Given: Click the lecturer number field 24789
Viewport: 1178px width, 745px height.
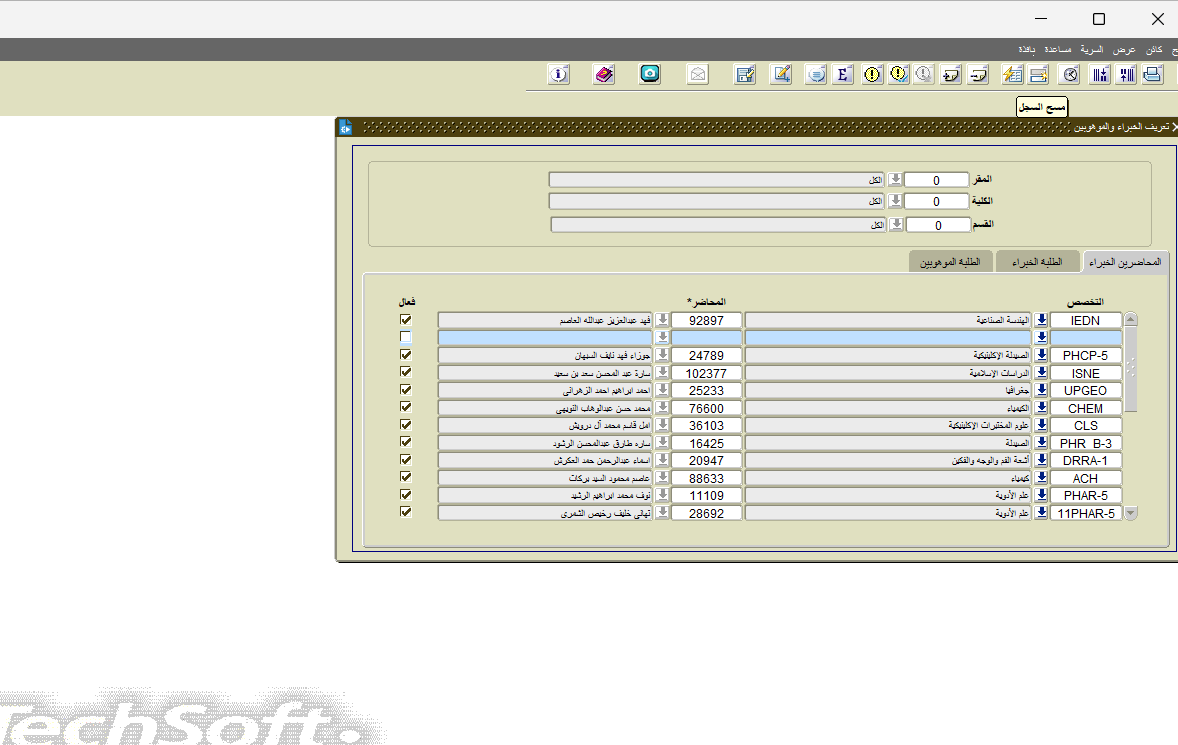Looking at the screenshot, I should (706, 355).
